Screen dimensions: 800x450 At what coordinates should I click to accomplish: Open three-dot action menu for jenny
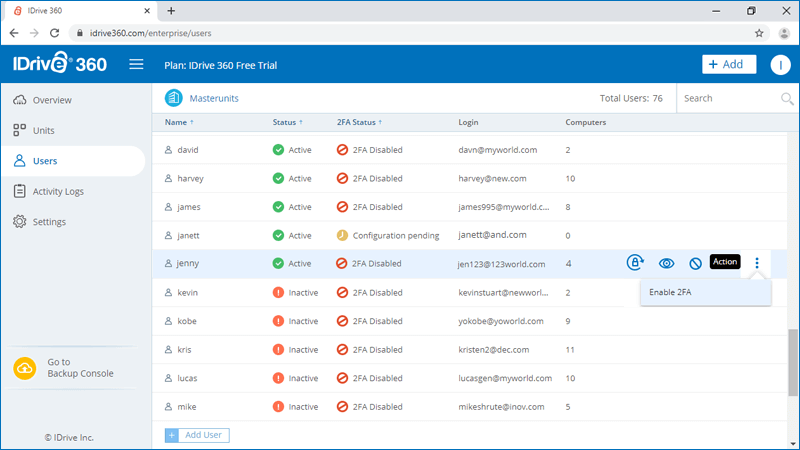click(757, 263)
